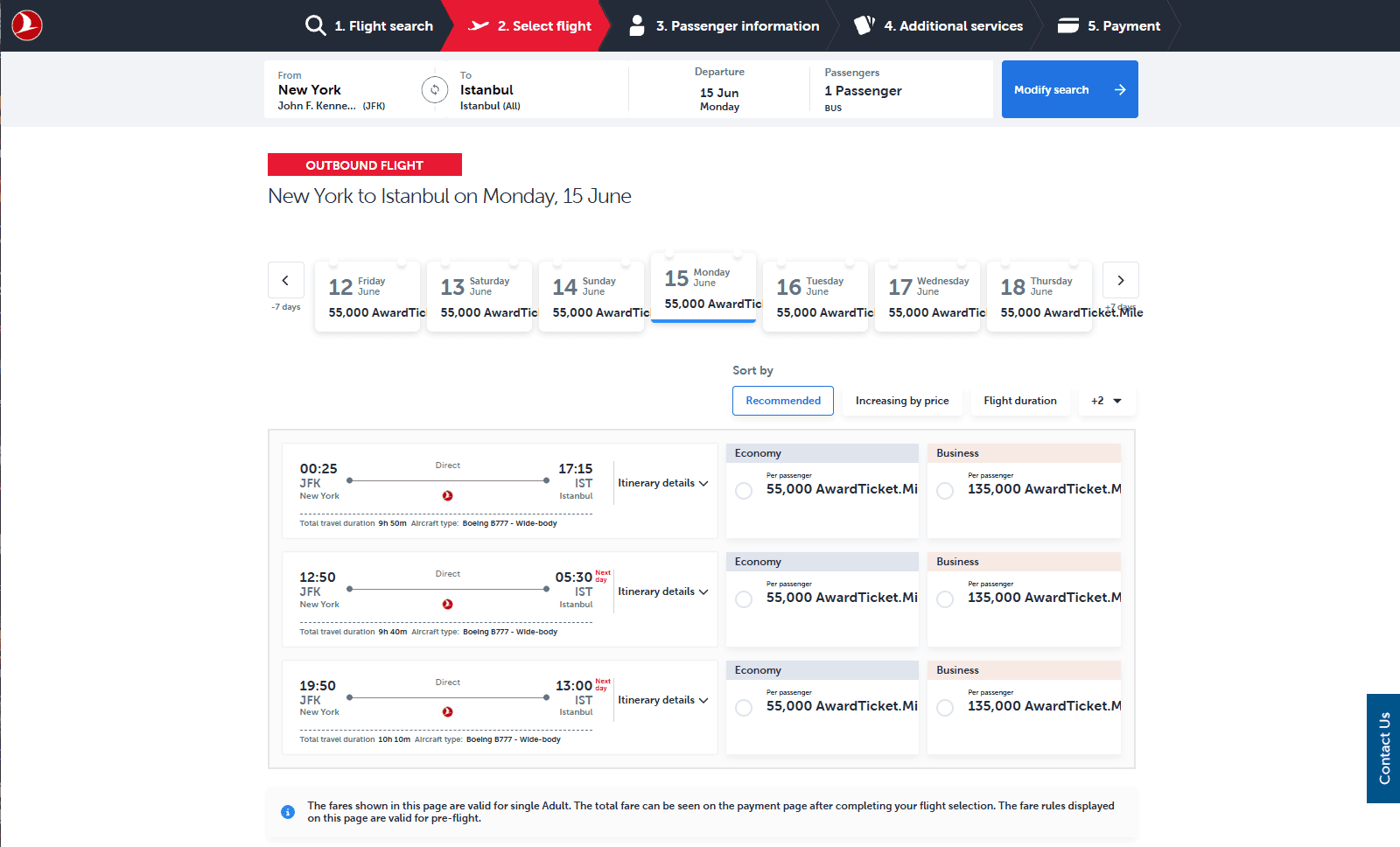Image resolution: width=1400 pixels, height=847 pixels.
Task: Click the Additional services luggage tag icon
Action: click(x=864, y=25)
